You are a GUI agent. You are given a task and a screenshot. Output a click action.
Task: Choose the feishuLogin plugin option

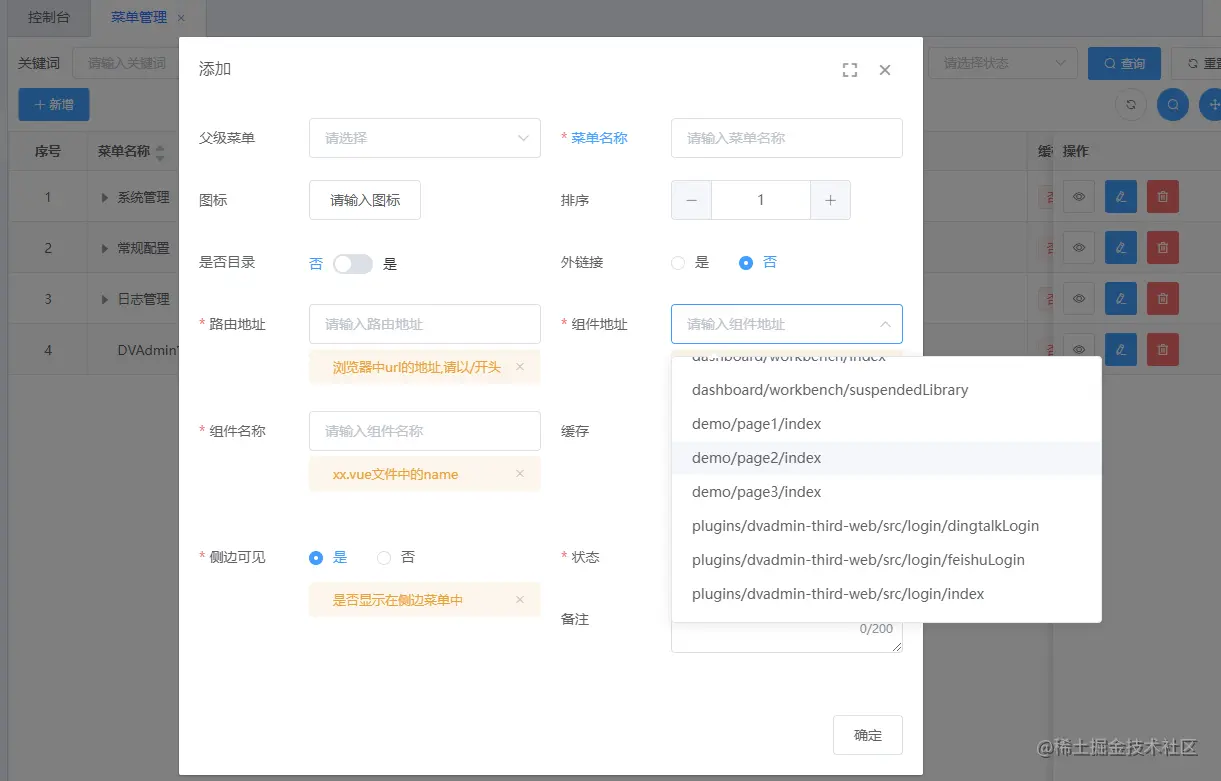tap(887, 560)
